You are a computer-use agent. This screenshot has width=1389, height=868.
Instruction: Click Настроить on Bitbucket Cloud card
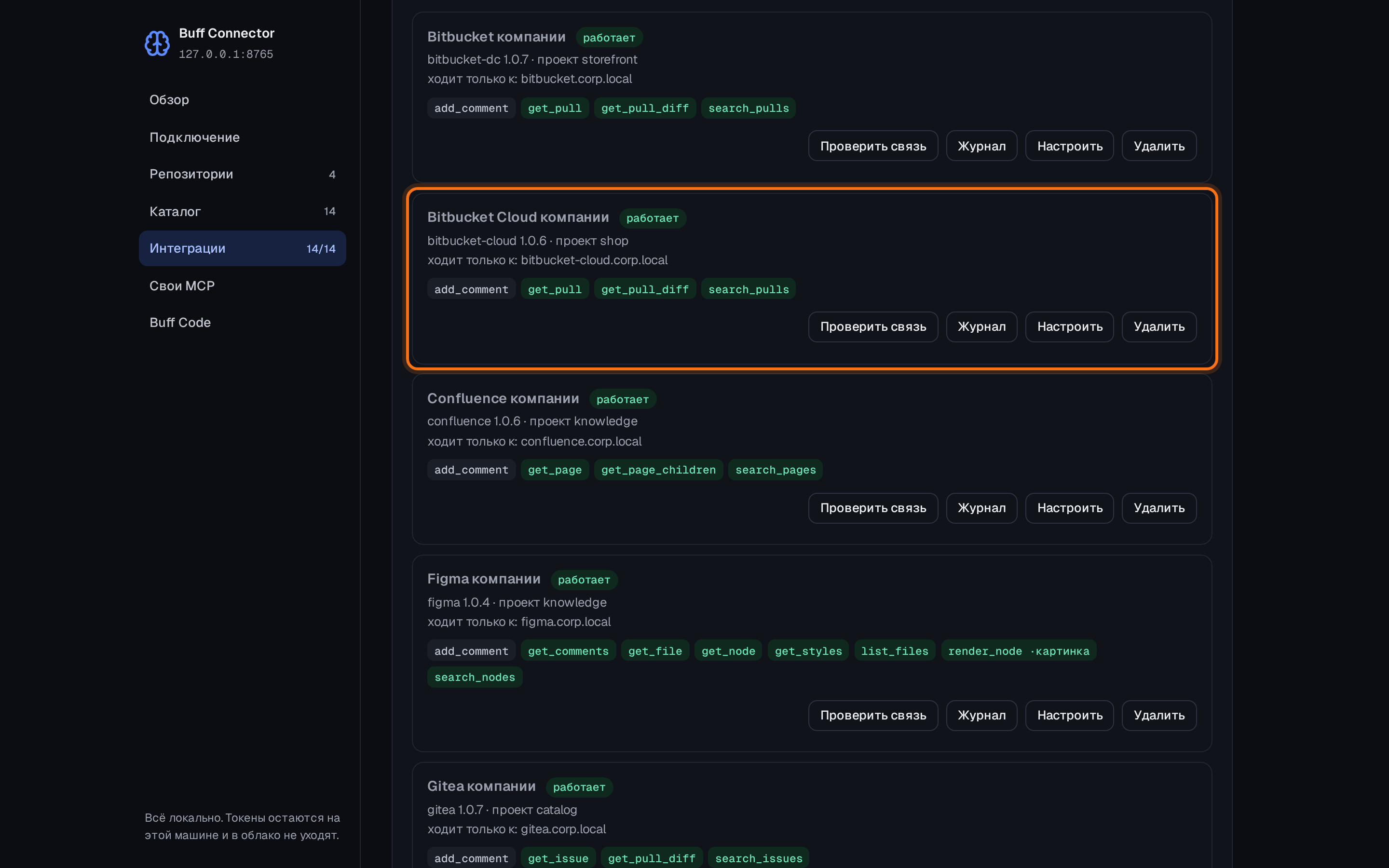tap(1069, 326)
